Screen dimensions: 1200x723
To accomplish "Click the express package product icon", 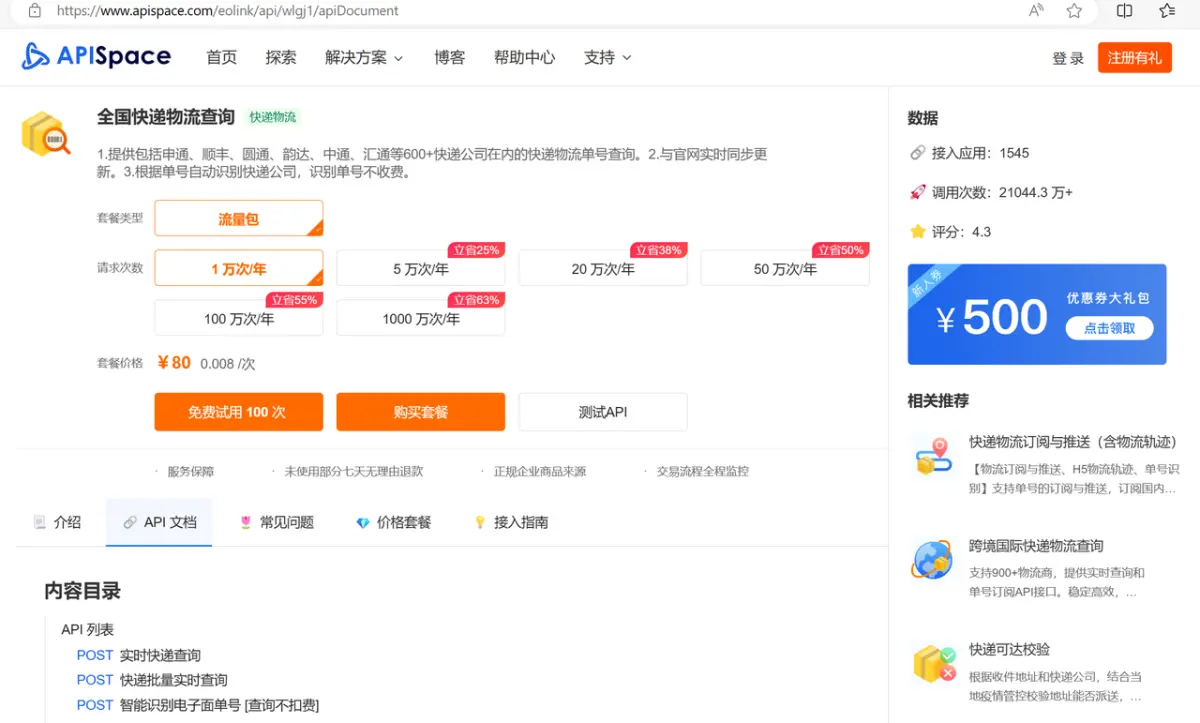I will (46, 133).
